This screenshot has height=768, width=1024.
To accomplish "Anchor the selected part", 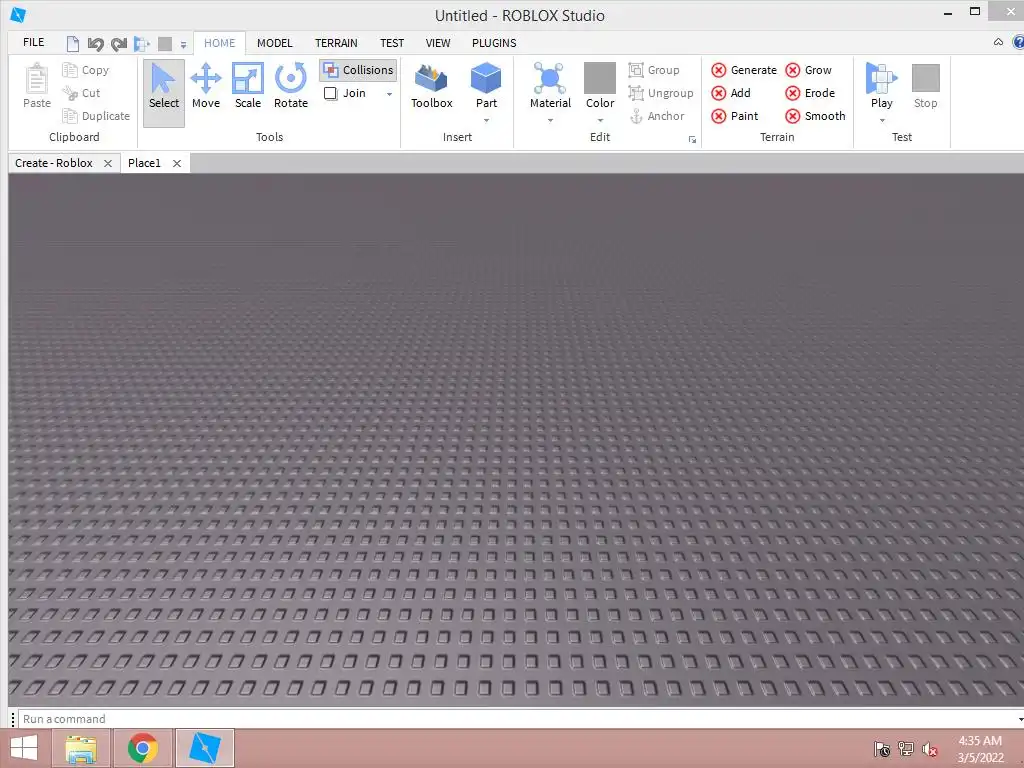I will [x=657, y=116].
